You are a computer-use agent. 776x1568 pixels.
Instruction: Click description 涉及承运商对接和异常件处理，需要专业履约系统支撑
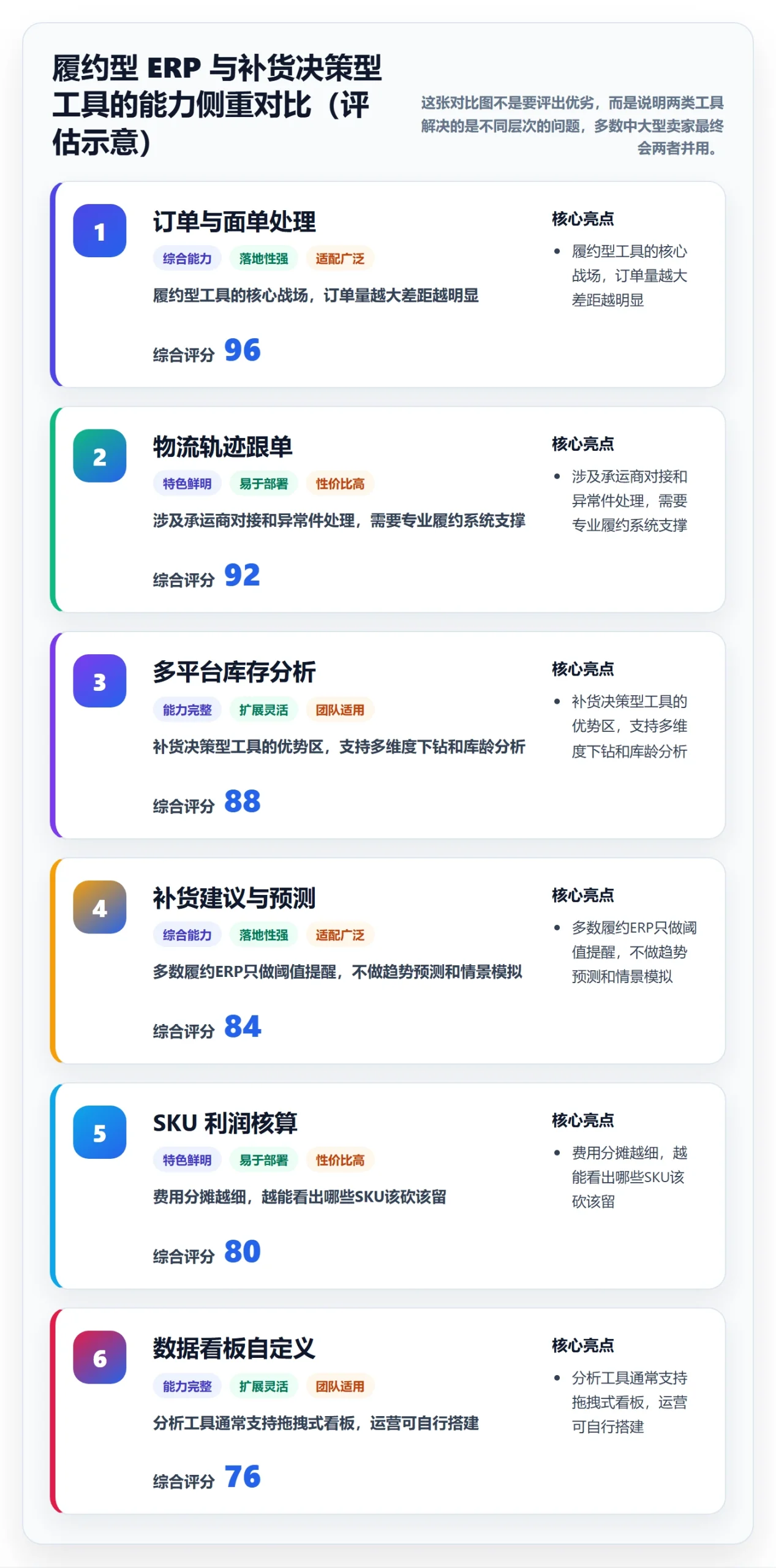click(339, 521)
